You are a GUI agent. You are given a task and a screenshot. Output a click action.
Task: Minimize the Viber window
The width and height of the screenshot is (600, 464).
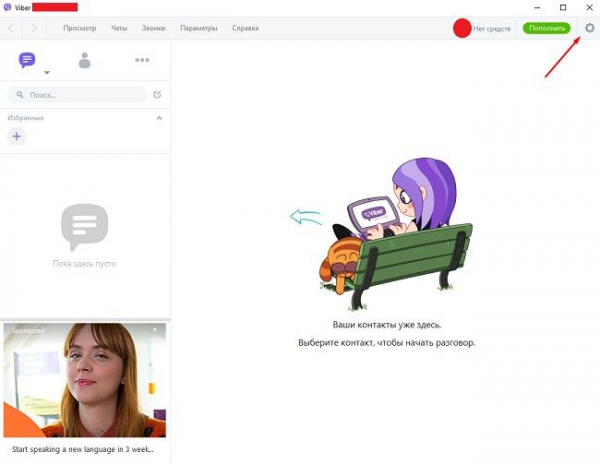[537, 7]
